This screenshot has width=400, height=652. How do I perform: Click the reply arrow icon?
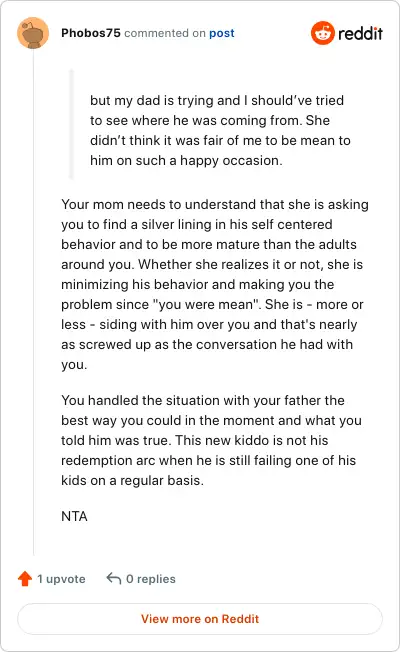coord(114,578)
